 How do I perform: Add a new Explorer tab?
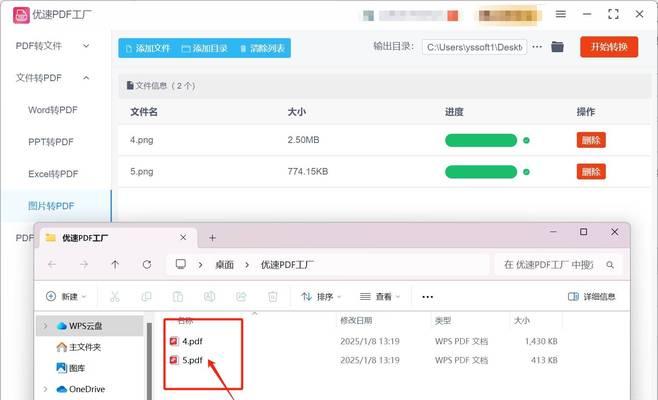tap(212, 238)
